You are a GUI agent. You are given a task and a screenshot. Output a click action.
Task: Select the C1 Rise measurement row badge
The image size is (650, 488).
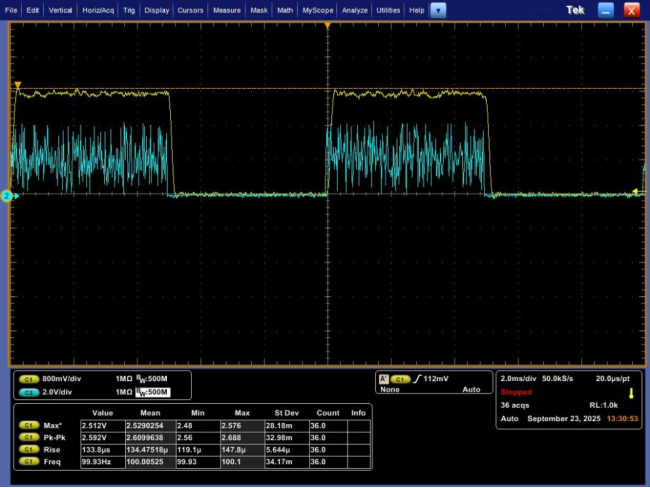[29, 450]
